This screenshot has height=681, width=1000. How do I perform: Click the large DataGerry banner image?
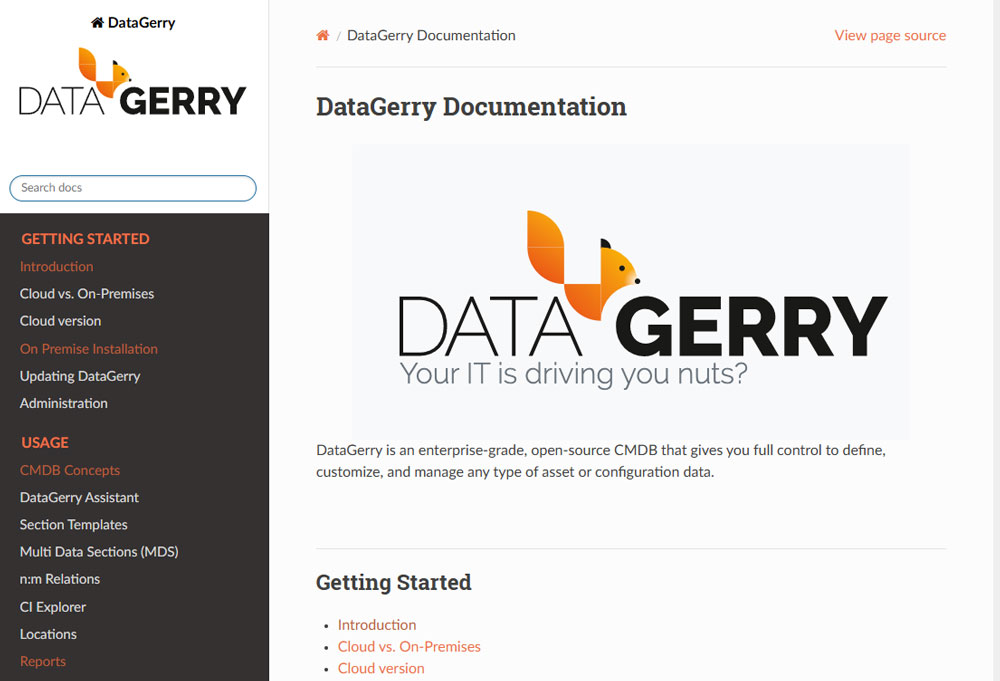click(x=631, y=291)
